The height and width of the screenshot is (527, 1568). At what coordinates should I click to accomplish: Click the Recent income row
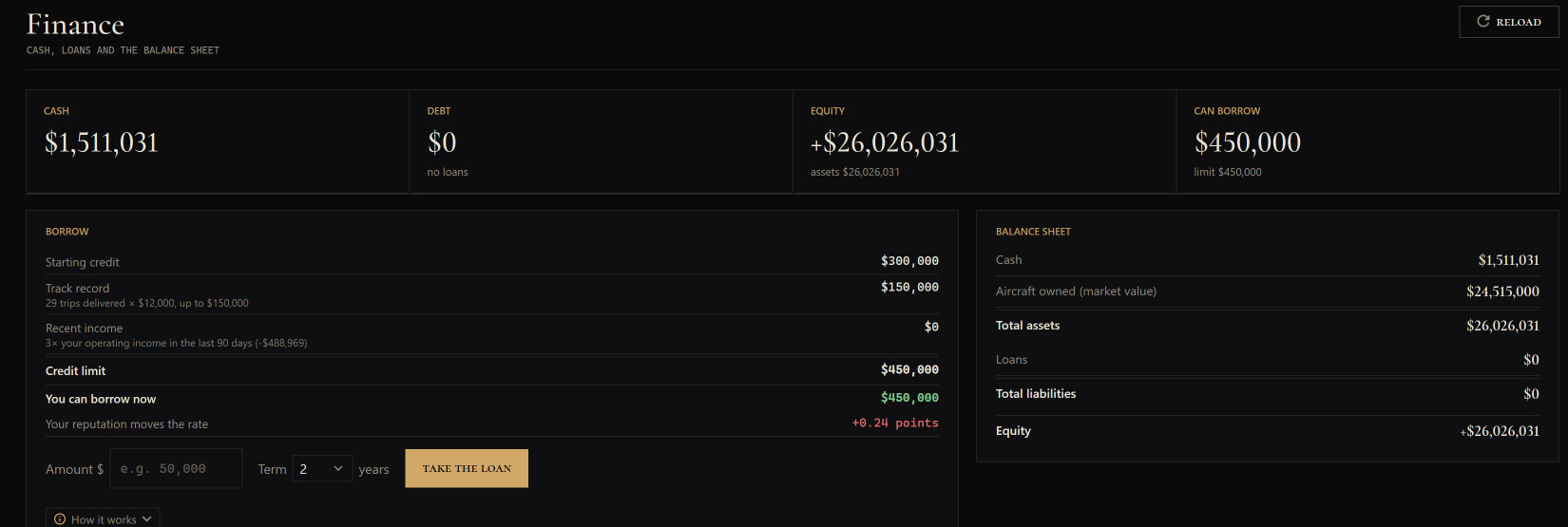pyautogui.click(x=492, y=334)
